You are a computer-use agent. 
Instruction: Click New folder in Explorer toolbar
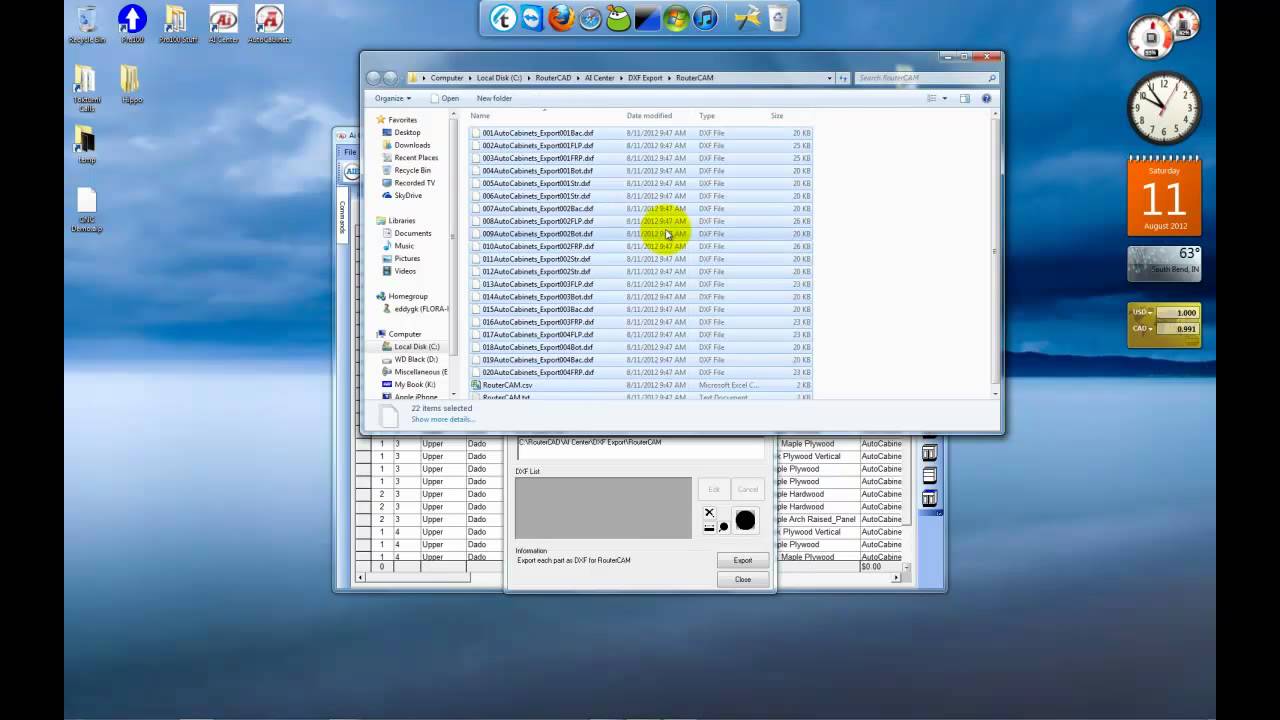494,98
